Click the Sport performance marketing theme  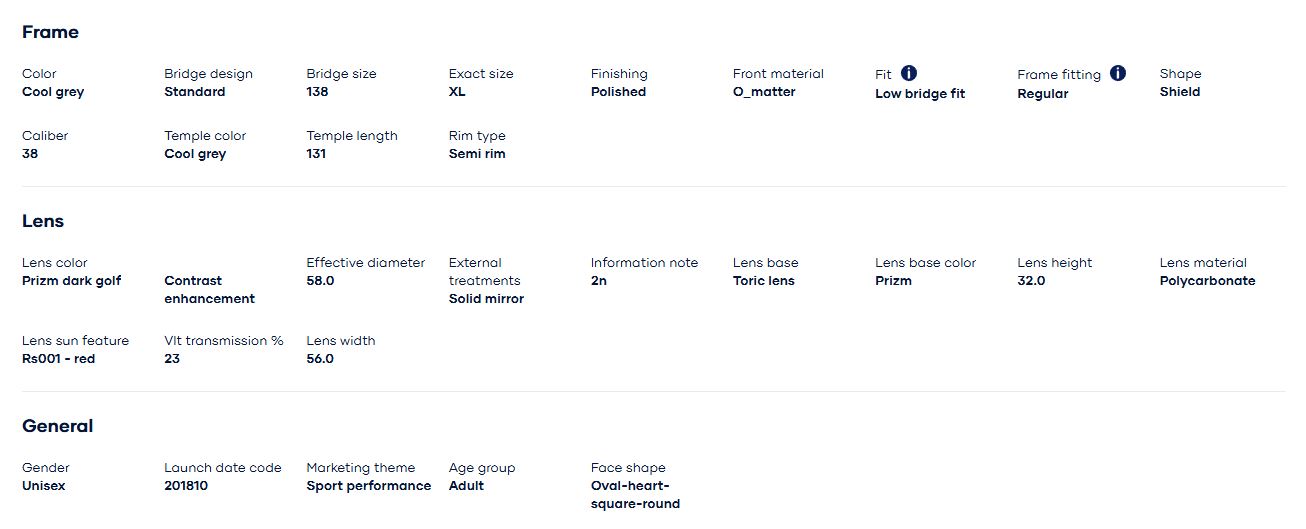(x=368, y=486)
